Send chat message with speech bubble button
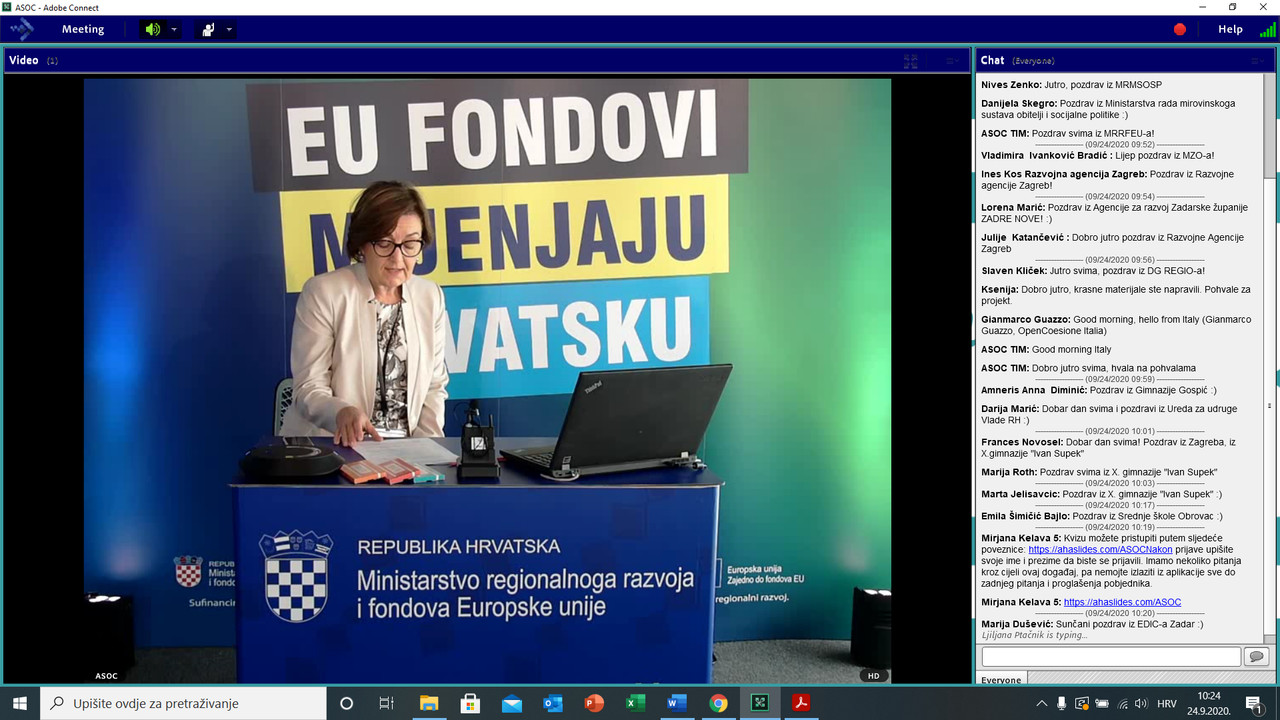Image resolution: width=1280 pixels, height=720 pixels. (1256, 657)
